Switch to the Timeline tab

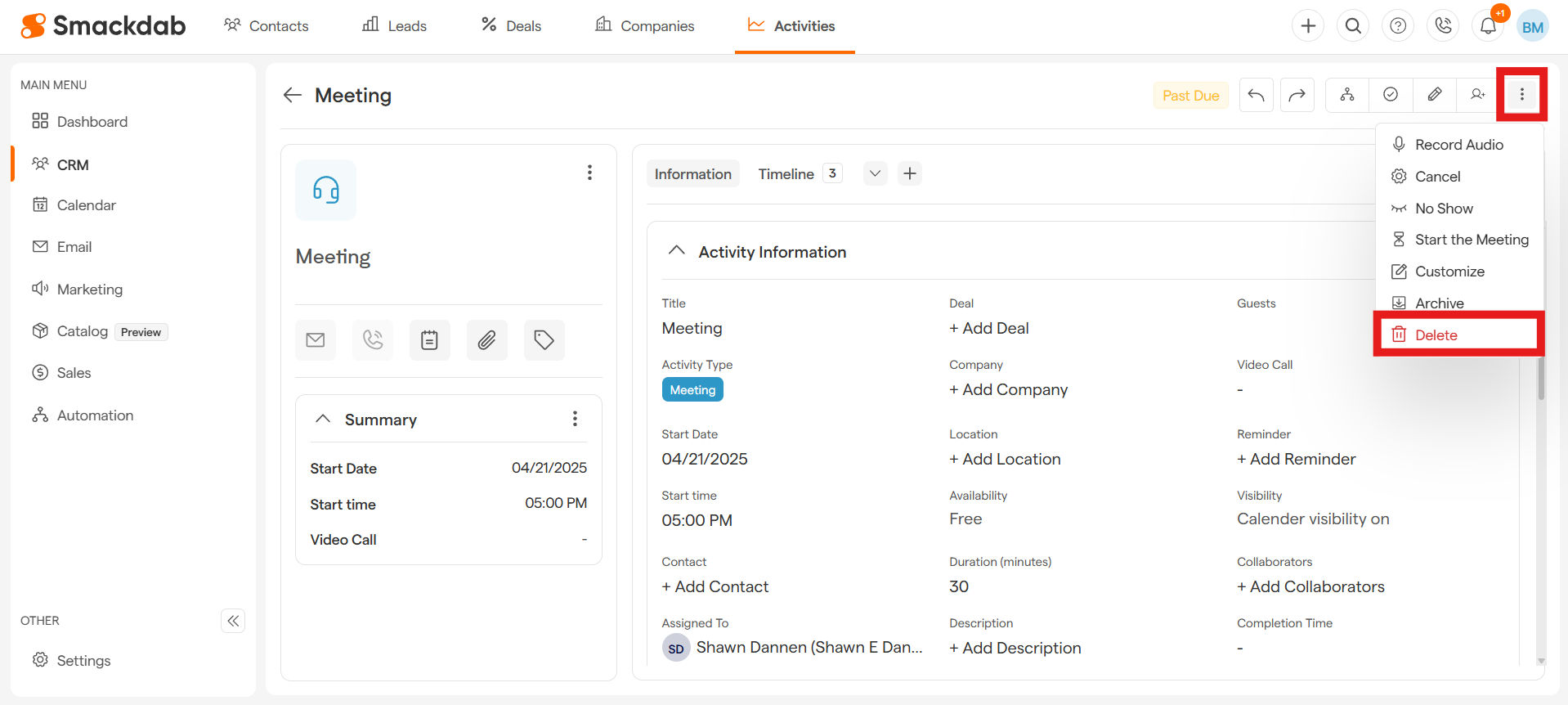[x=786, y=174]
